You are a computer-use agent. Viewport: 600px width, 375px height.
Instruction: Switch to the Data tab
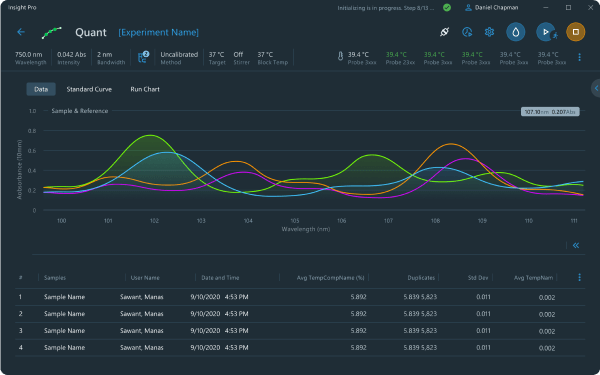click(x=41, y=89)
